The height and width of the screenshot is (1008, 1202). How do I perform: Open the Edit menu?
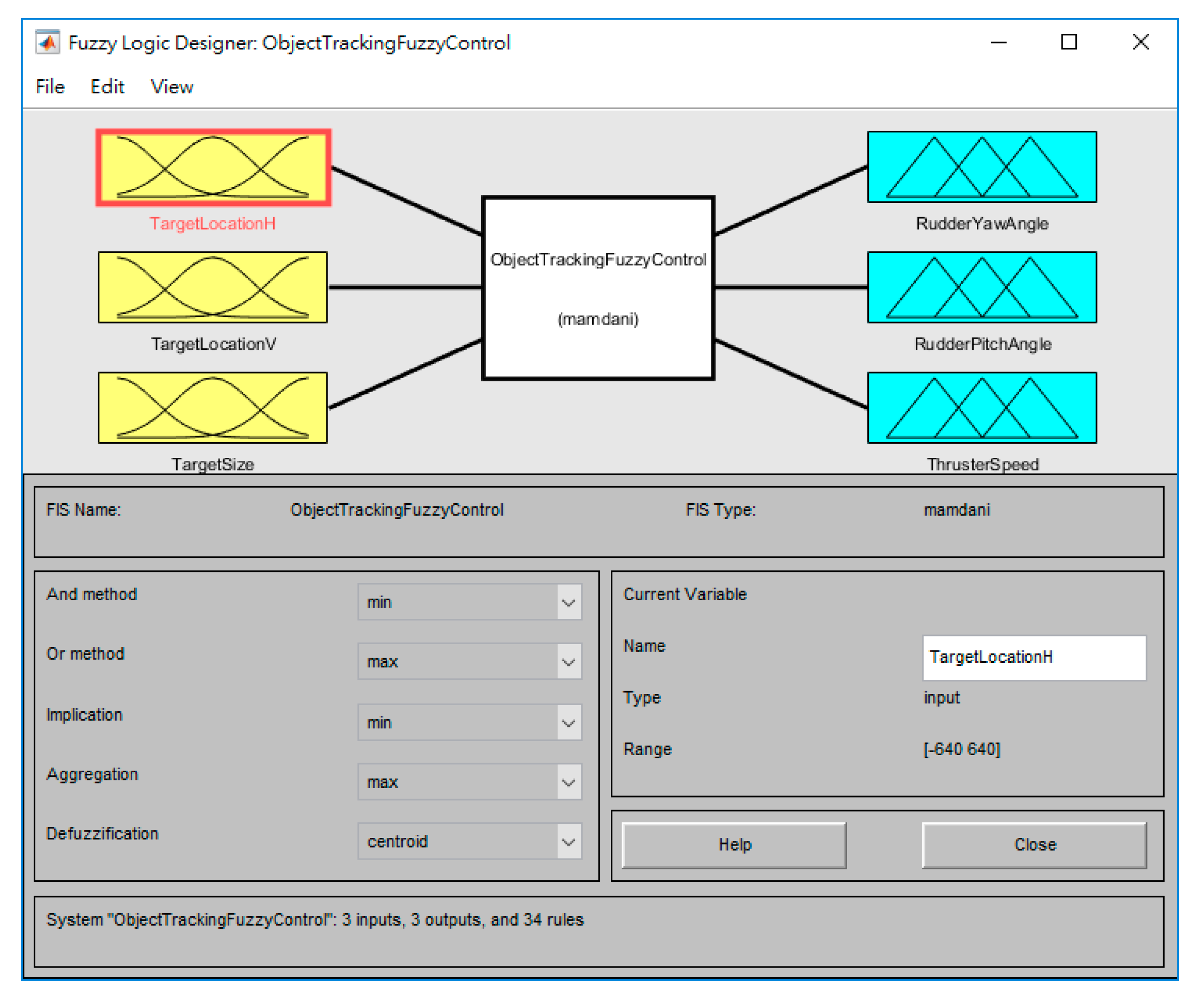107,87
